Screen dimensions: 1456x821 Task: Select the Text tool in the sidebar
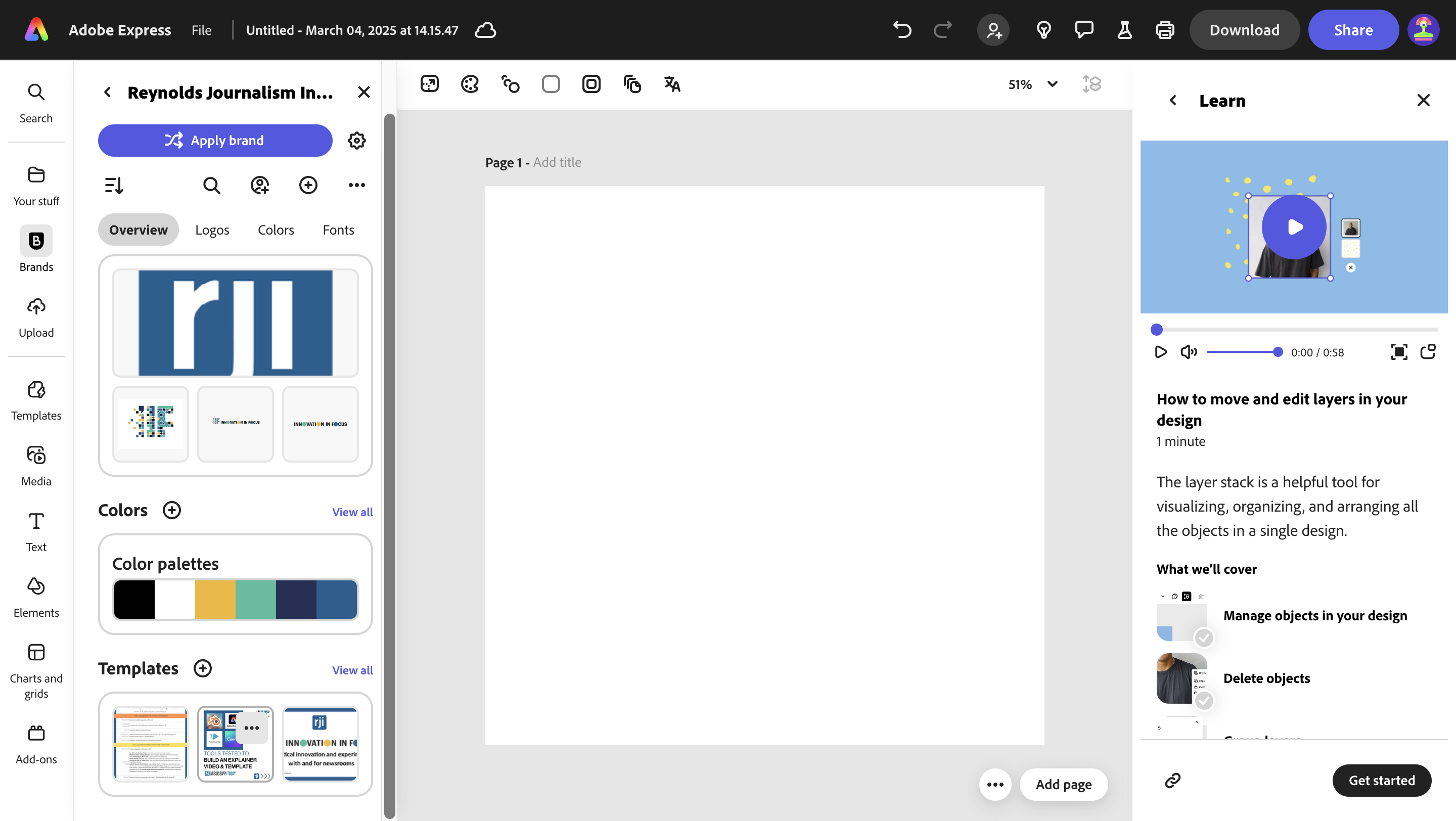(x=35, y=530)
